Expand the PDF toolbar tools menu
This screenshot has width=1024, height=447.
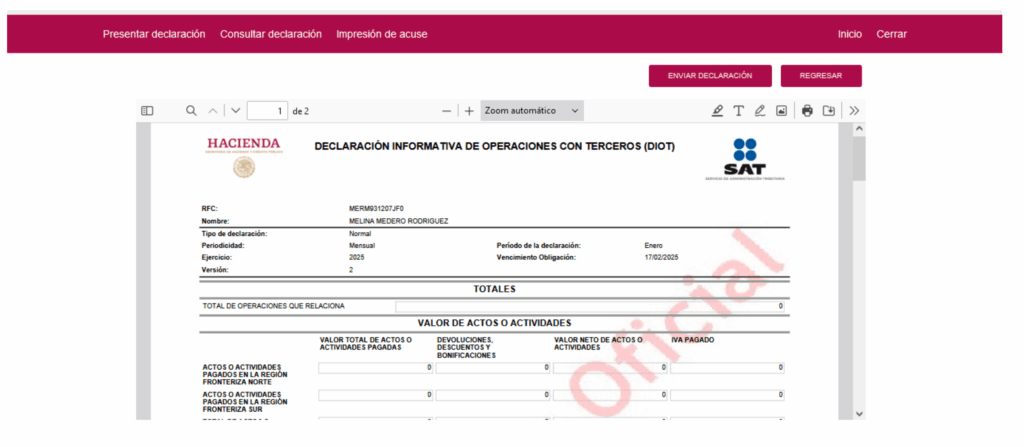pyautogui.click(x=855, y=111)
